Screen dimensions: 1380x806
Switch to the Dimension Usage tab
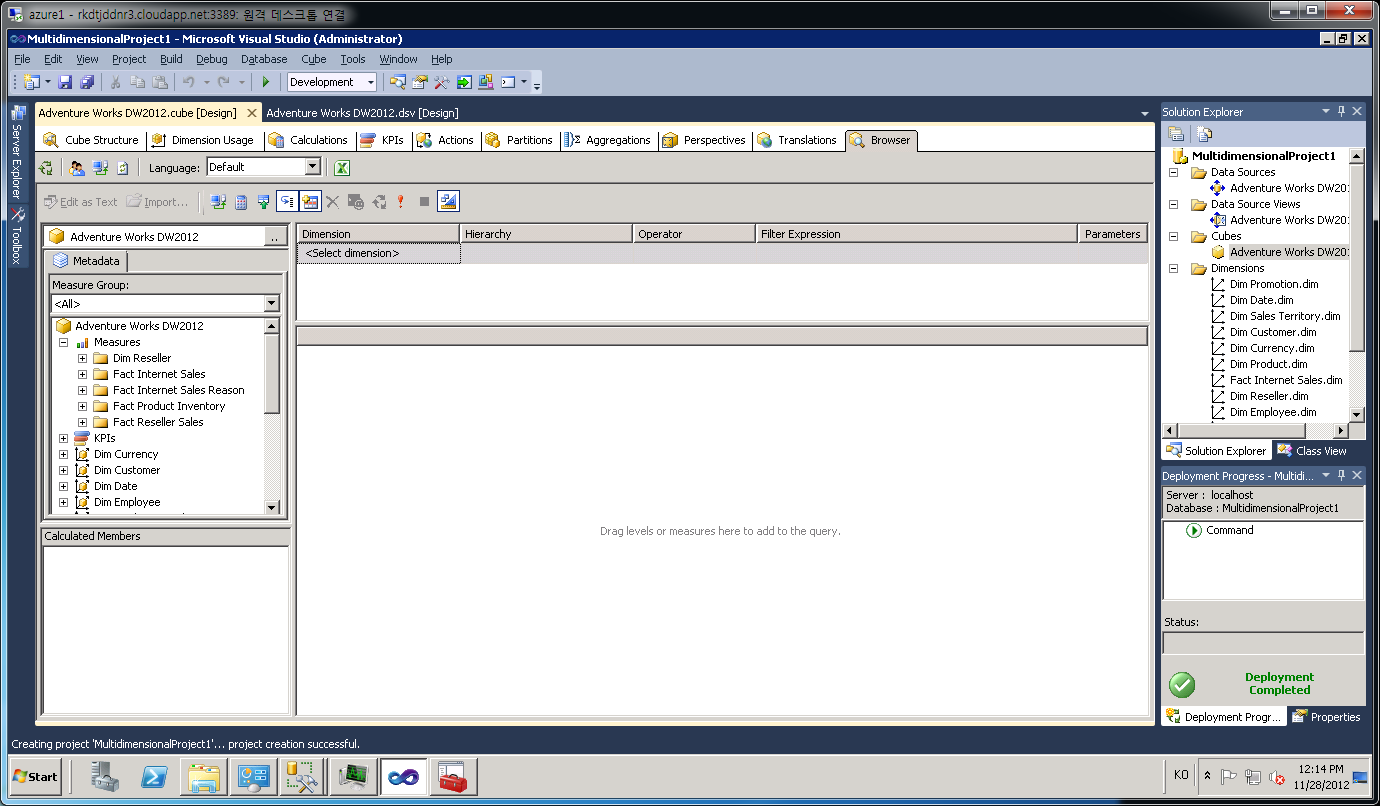tap(203, 140)
